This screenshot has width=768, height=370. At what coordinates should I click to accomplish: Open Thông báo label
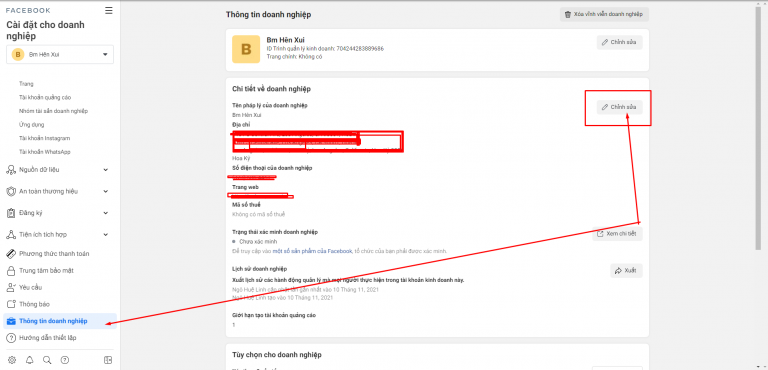click(x=34, y=304)
